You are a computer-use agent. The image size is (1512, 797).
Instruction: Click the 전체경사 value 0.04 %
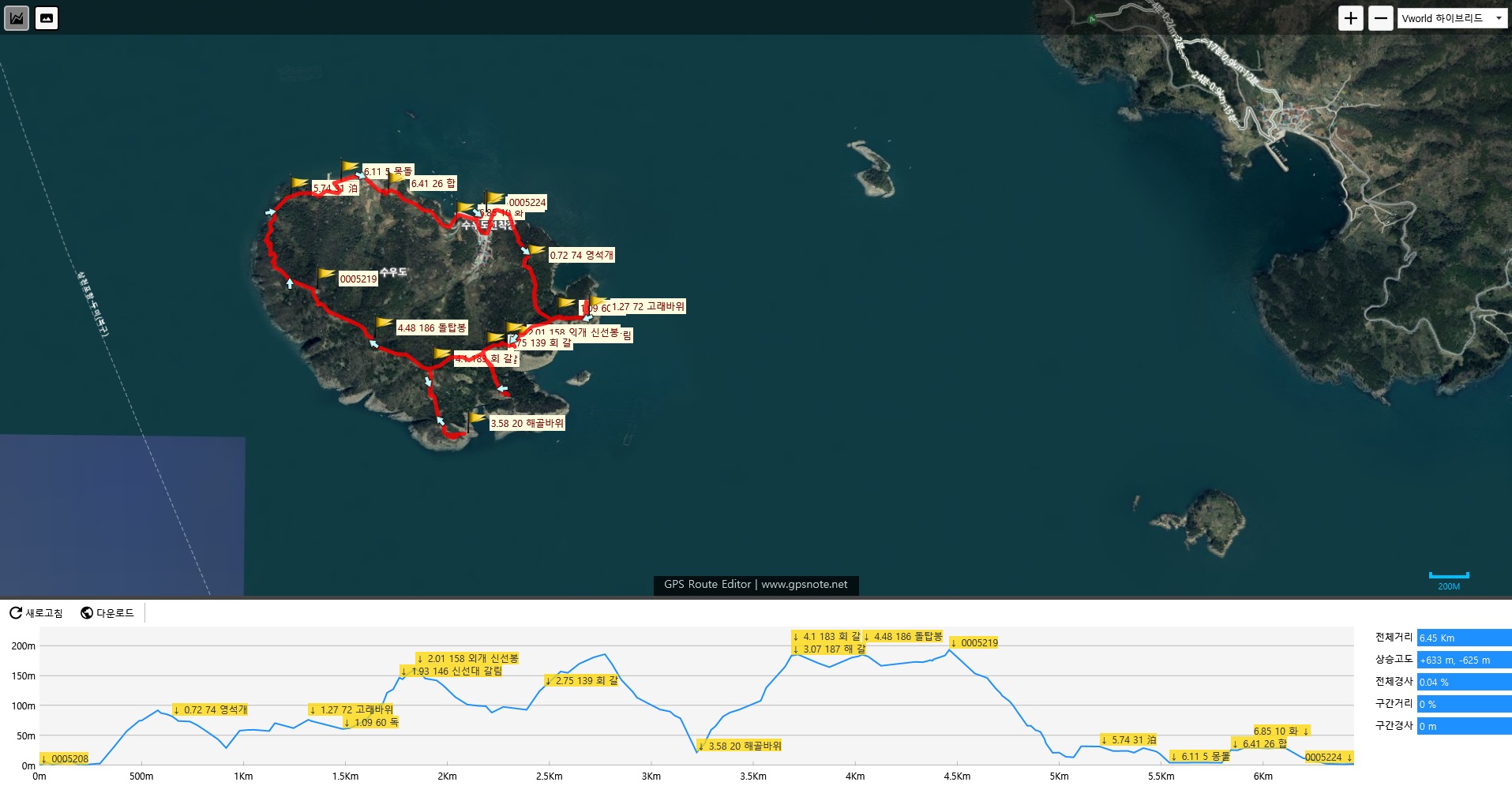[1464, 682]
